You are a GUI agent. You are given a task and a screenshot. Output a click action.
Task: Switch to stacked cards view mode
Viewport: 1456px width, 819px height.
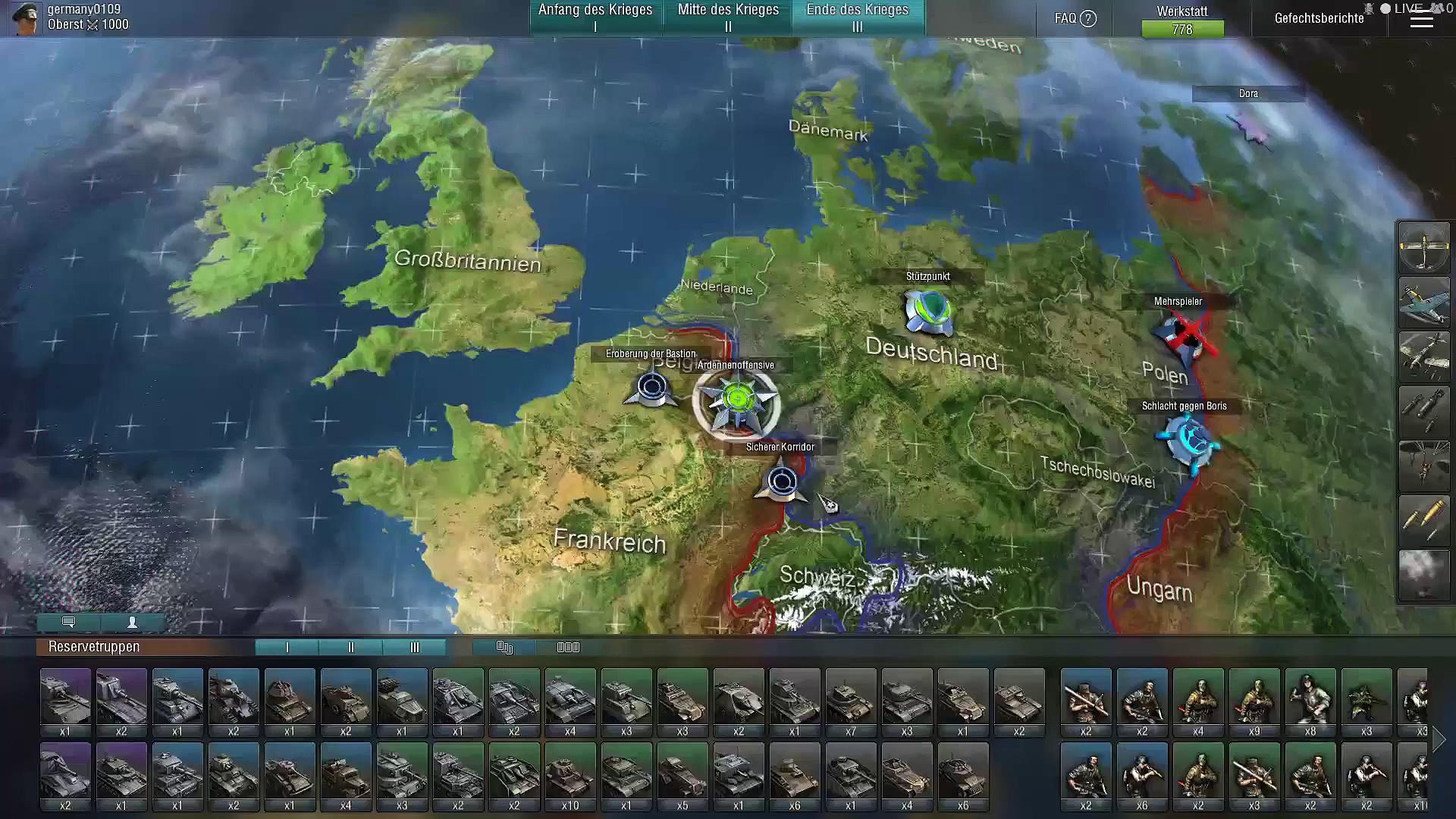tap(504, 648)
